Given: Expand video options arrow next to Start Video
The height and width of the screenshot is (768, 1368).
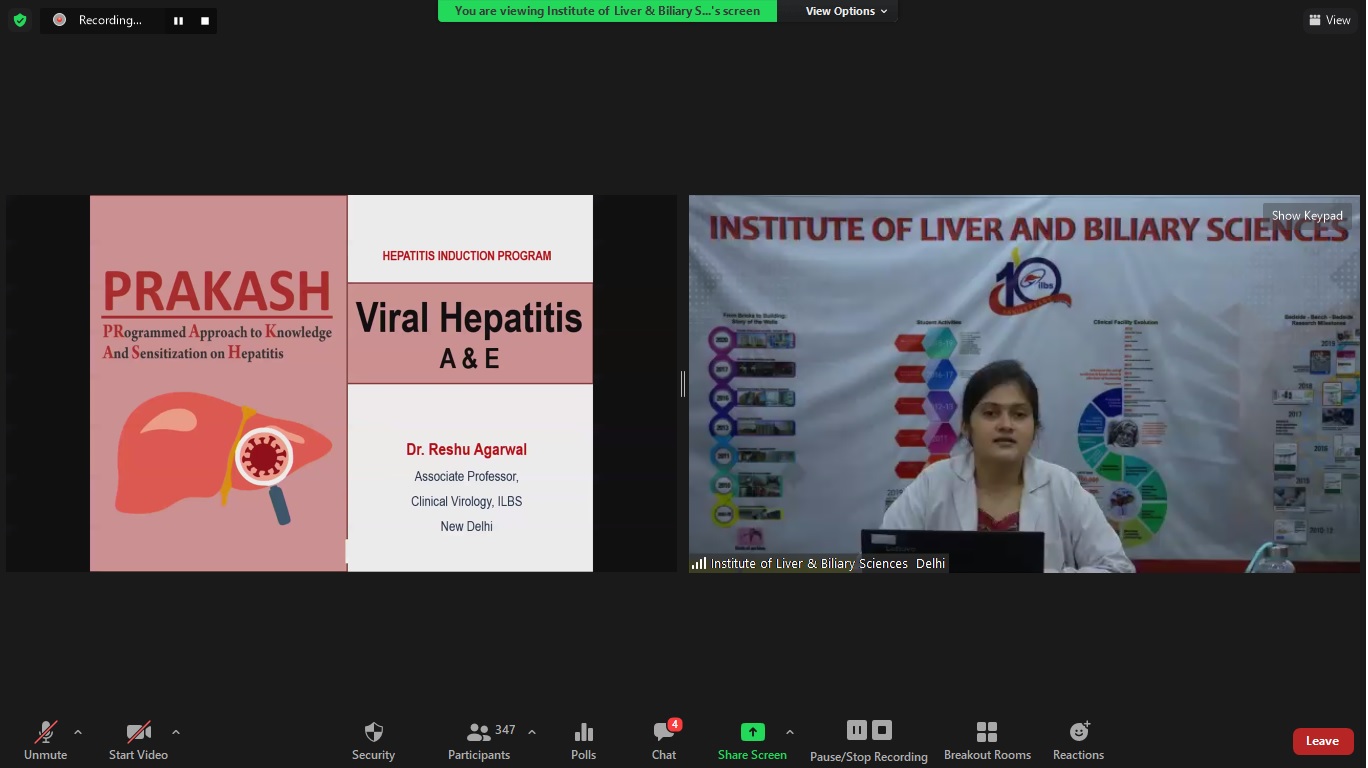Looking at the screenshot, I should pos(176,732).
